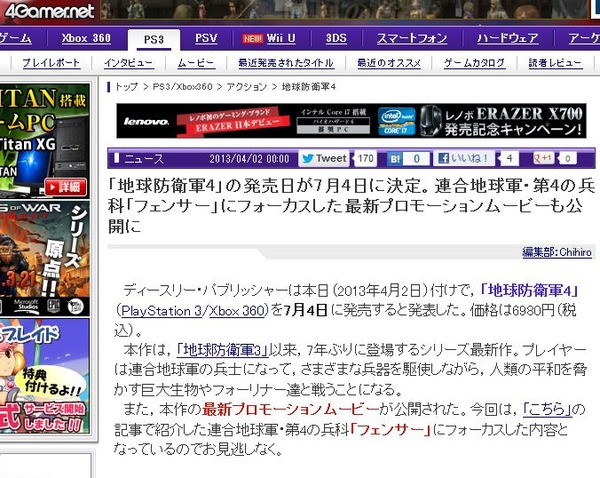The image size is (600, 478).
Task: Open the 「地球防衛軍4」 link in article
Action: (529, 290)
